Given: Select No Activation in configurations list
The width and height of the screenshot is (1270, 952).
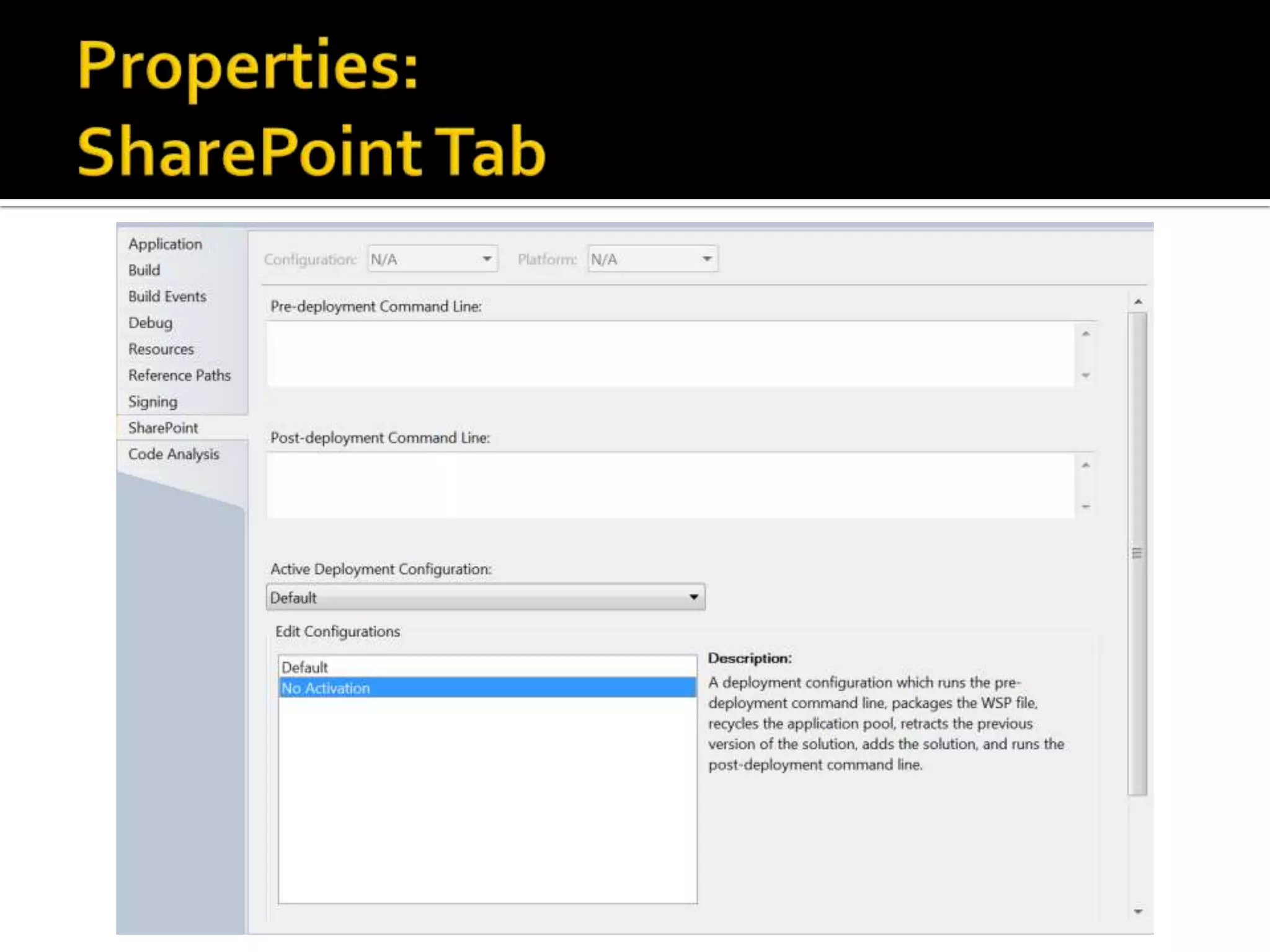Looking at the screenshot, I should [x=487, y=688].
